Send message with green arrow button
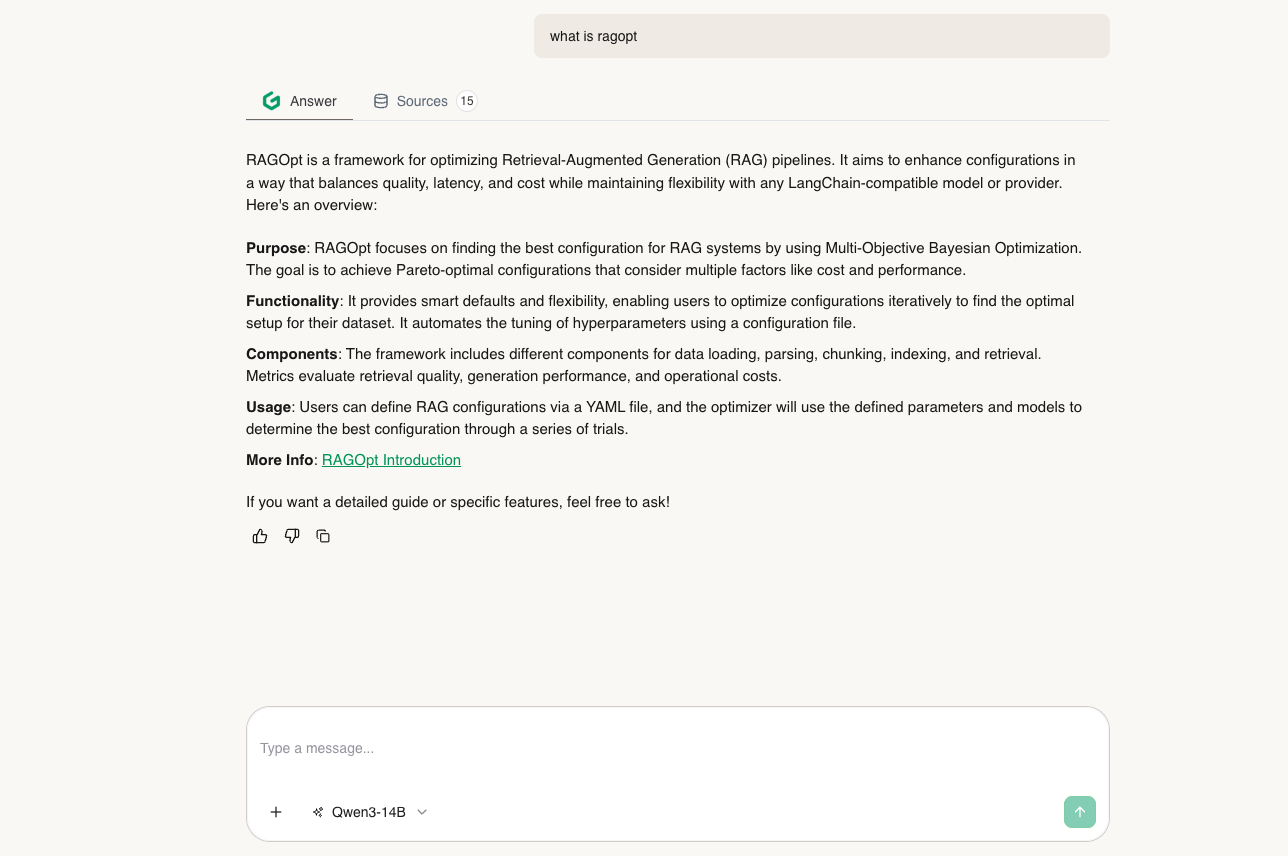 click(1080, 812)
